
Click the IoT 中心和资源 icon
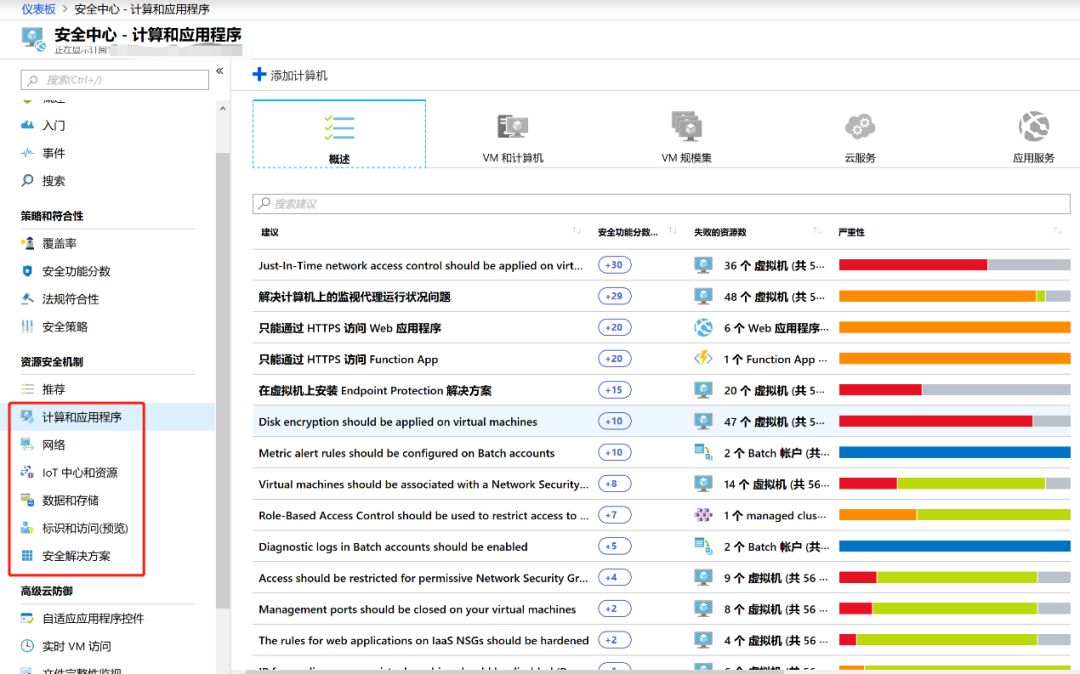tap(28, 472)
